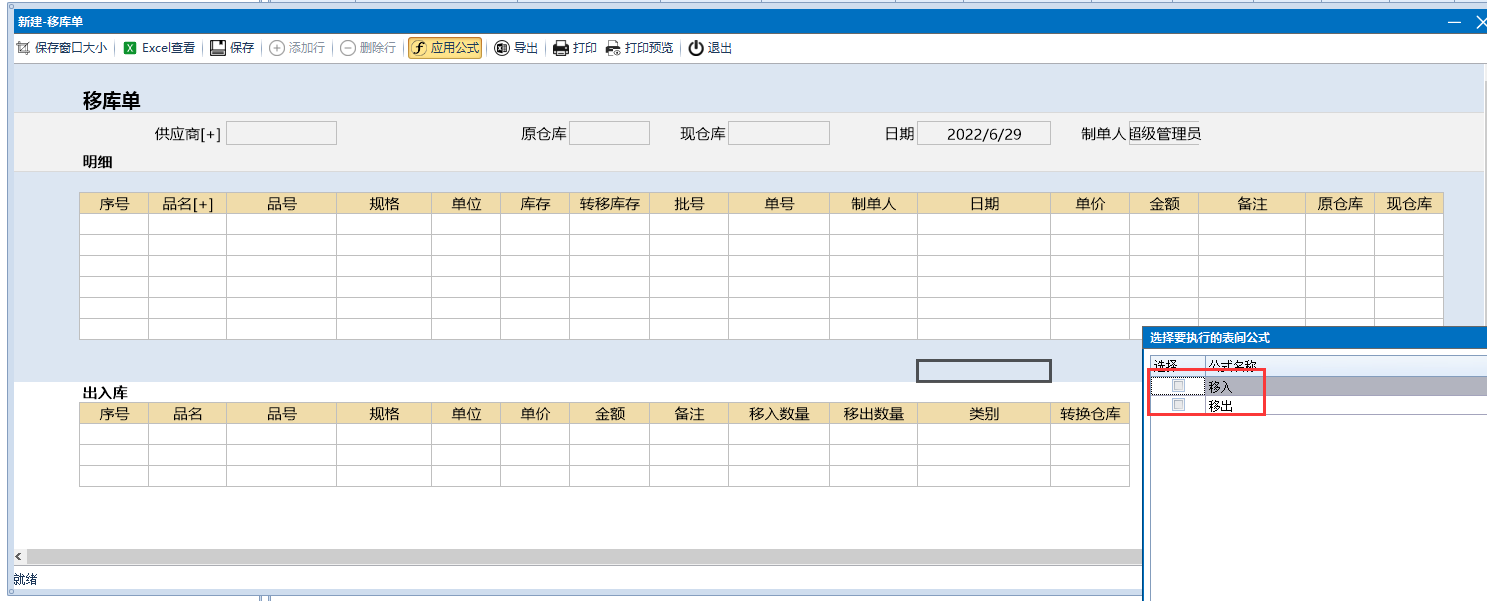
Task: Click the 供应商 input field
Action: [281, 134]
